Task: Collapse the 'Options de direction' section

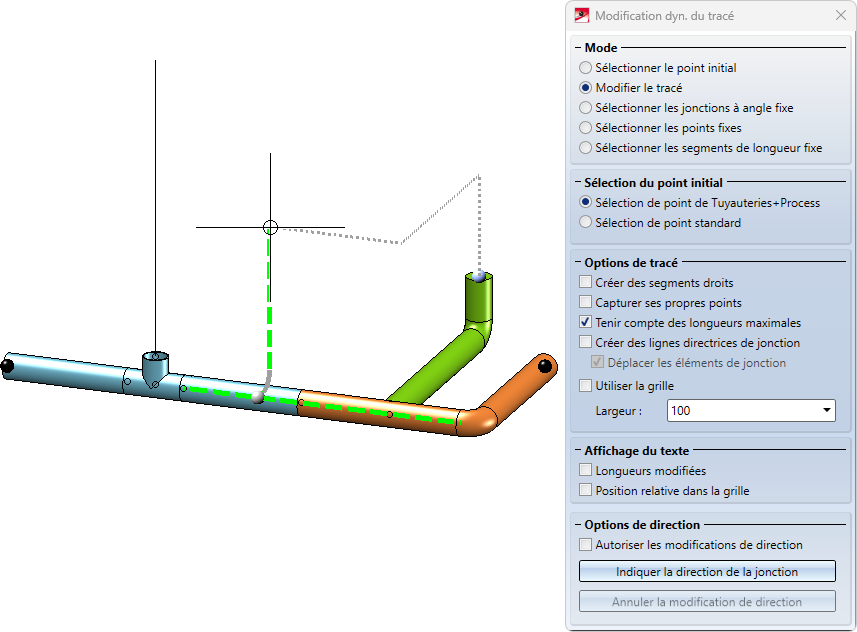Action: click(578, 525)
